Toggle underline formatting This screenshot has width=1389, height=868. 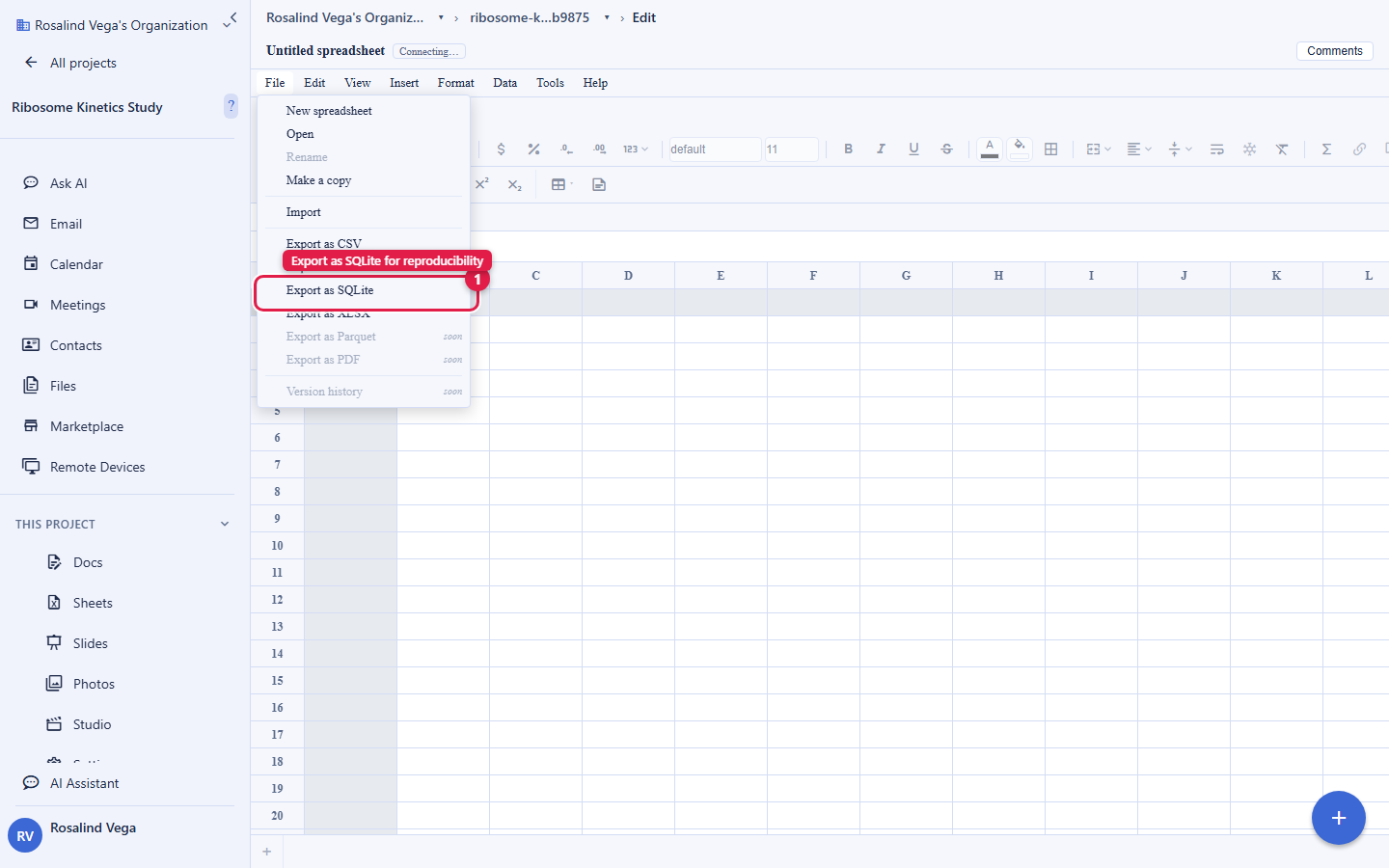(913, 149)
